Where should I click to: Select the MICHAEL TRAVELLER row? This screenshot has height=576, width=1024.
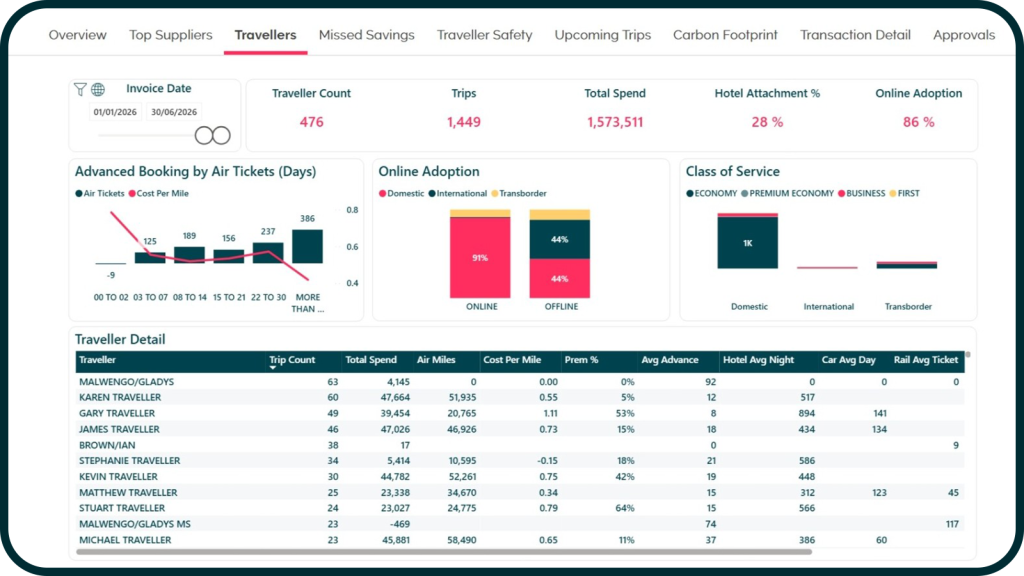coord(520,540)
